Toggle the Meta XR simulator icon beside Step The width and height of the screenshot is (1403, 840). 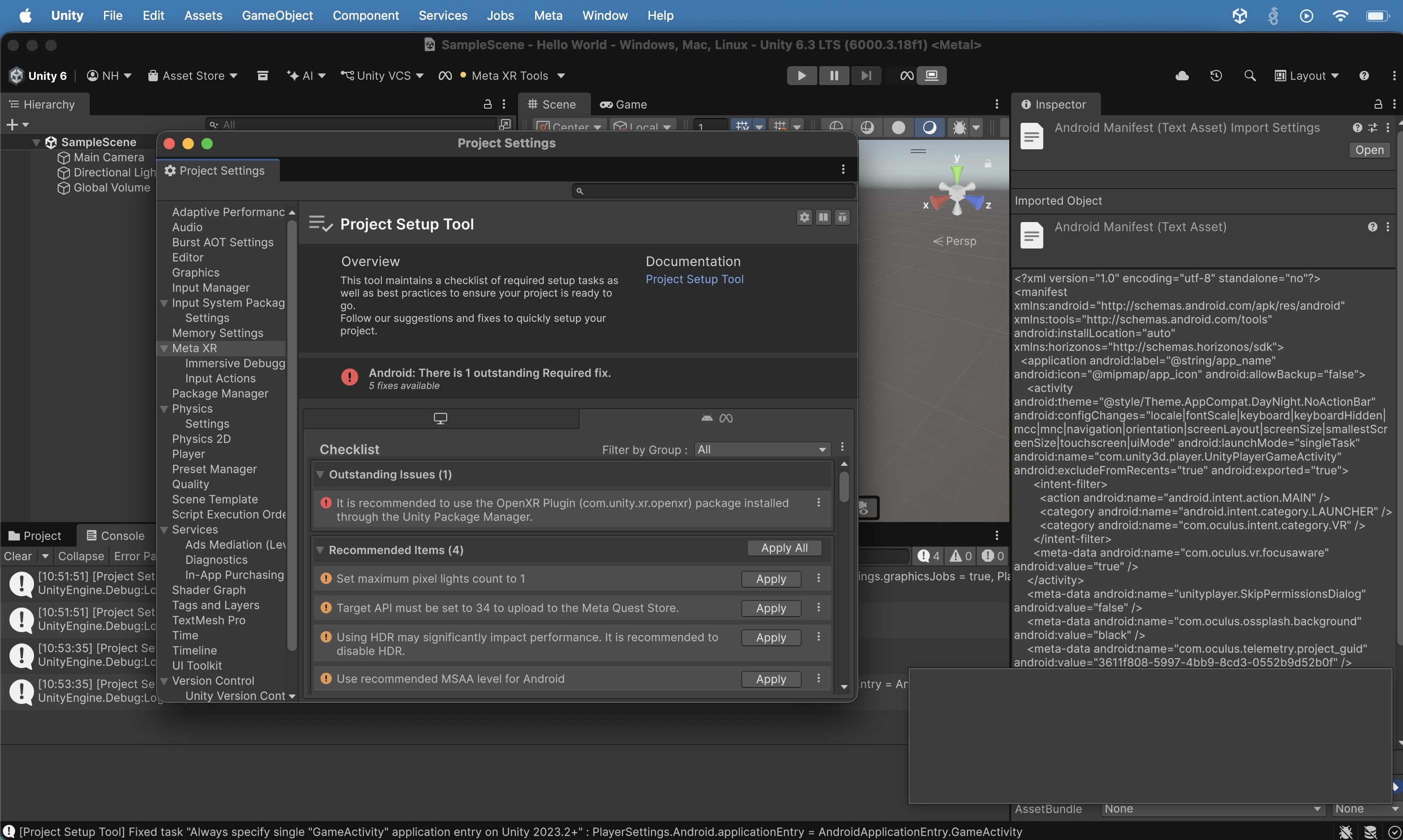pyautogui.click(x=907, y=75)
